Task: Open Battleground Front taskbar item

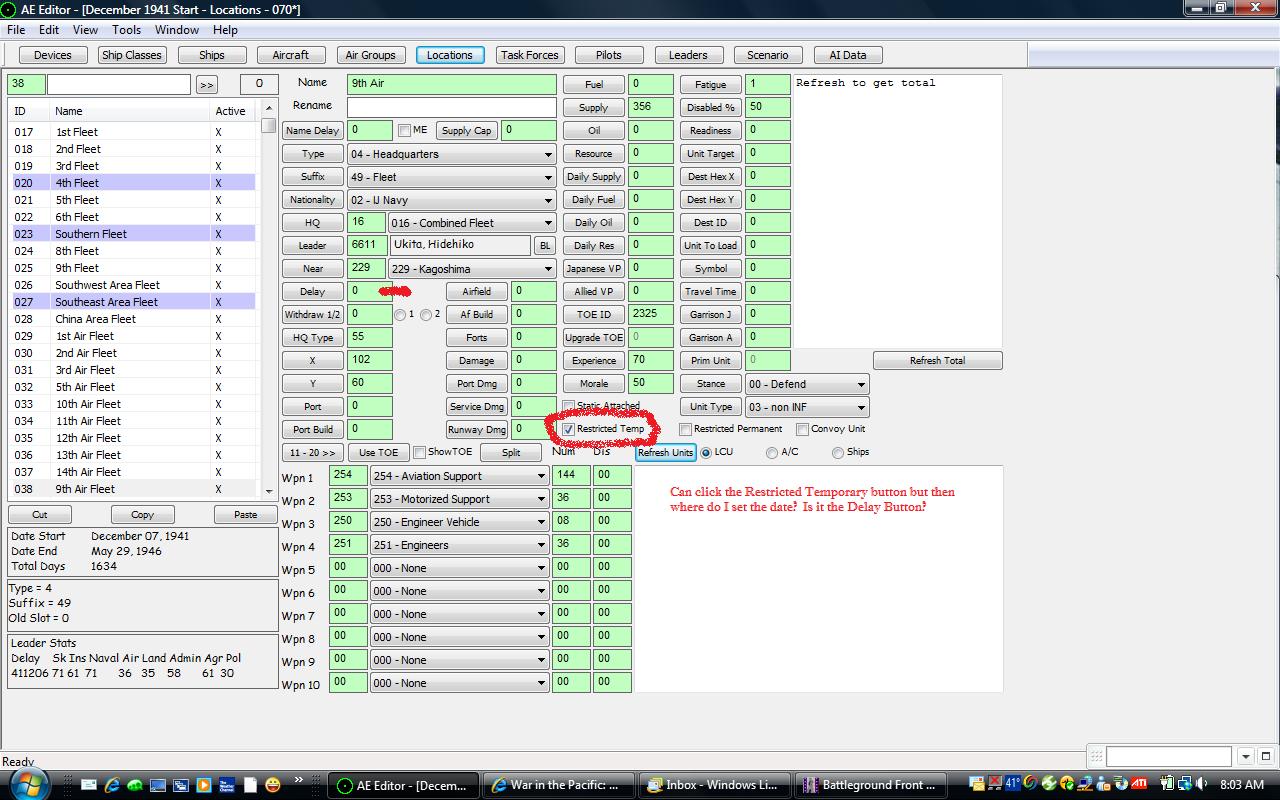Action: 871,785
